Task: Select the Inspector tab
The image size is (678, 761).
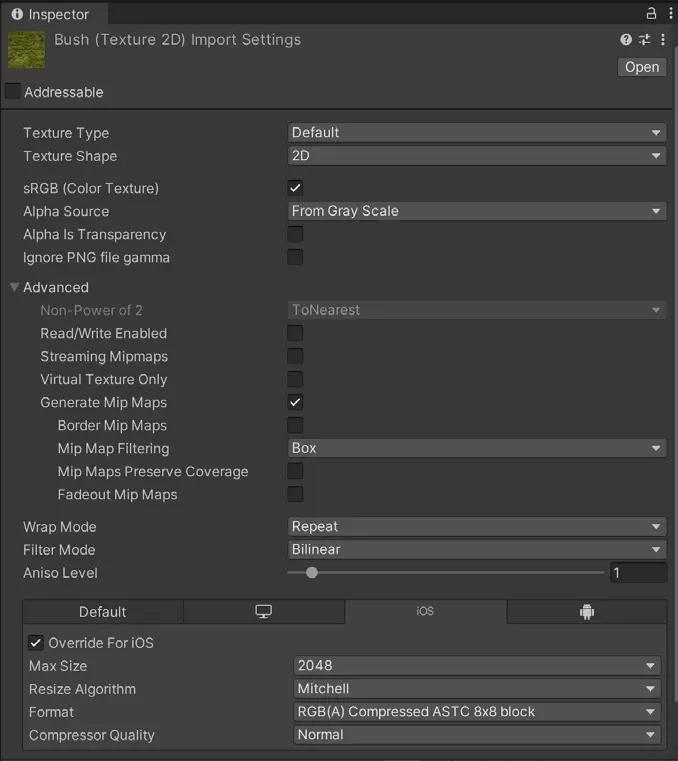Action: tap(53, 14)
